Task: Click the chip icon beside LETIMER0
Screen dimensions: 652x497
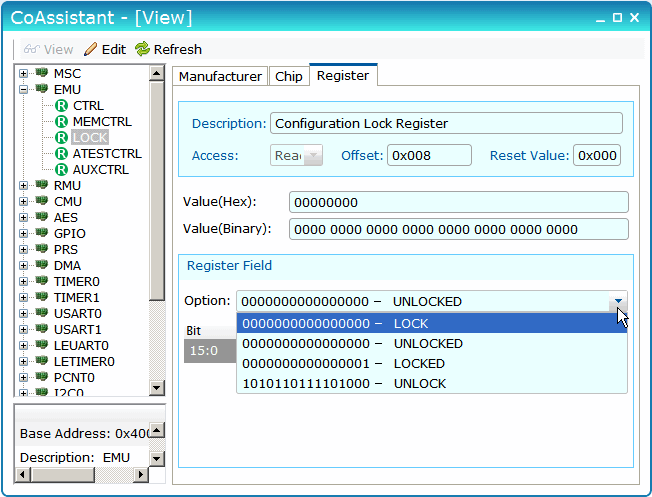Action: [x=42, y=361]
